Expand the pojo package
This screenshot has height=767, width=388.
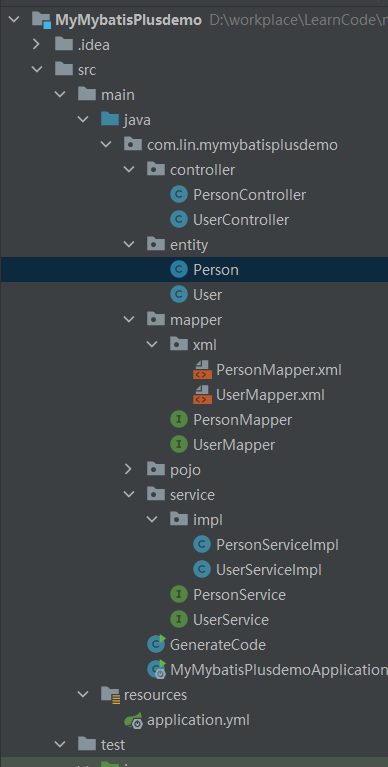click(128, 470)
